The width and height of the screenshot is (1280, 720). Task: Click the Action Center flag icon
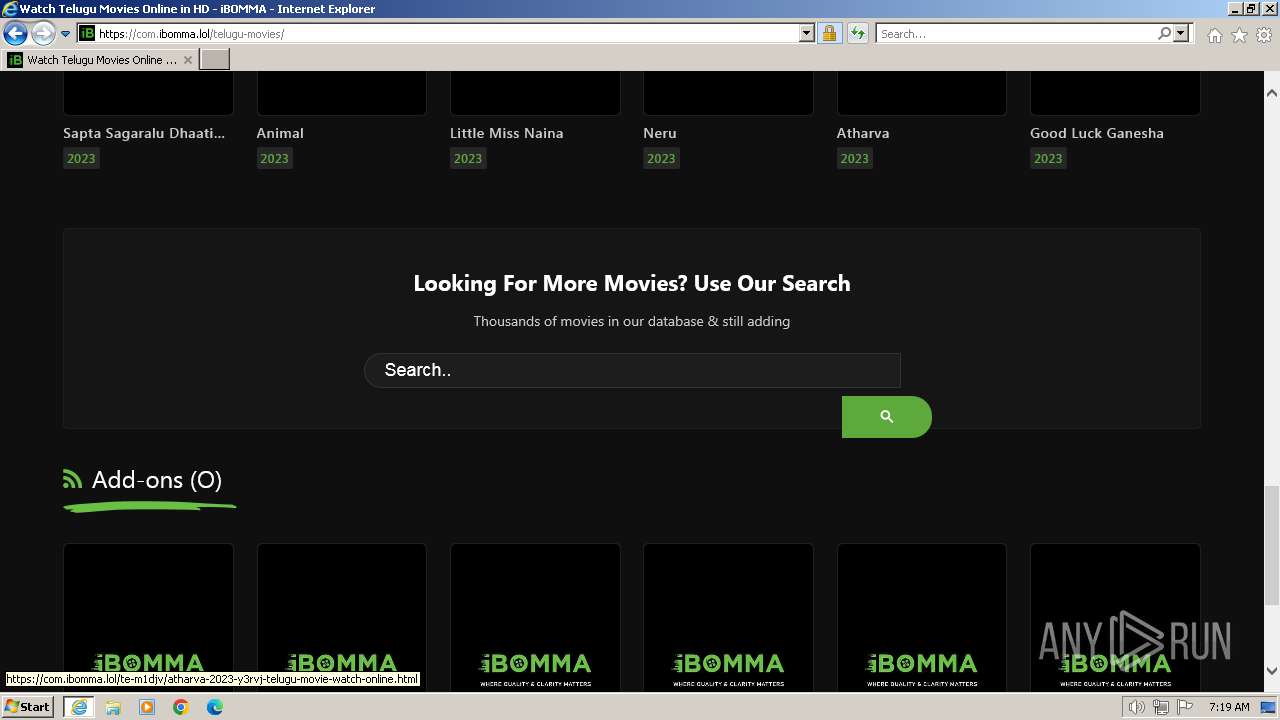(1185, 707)
